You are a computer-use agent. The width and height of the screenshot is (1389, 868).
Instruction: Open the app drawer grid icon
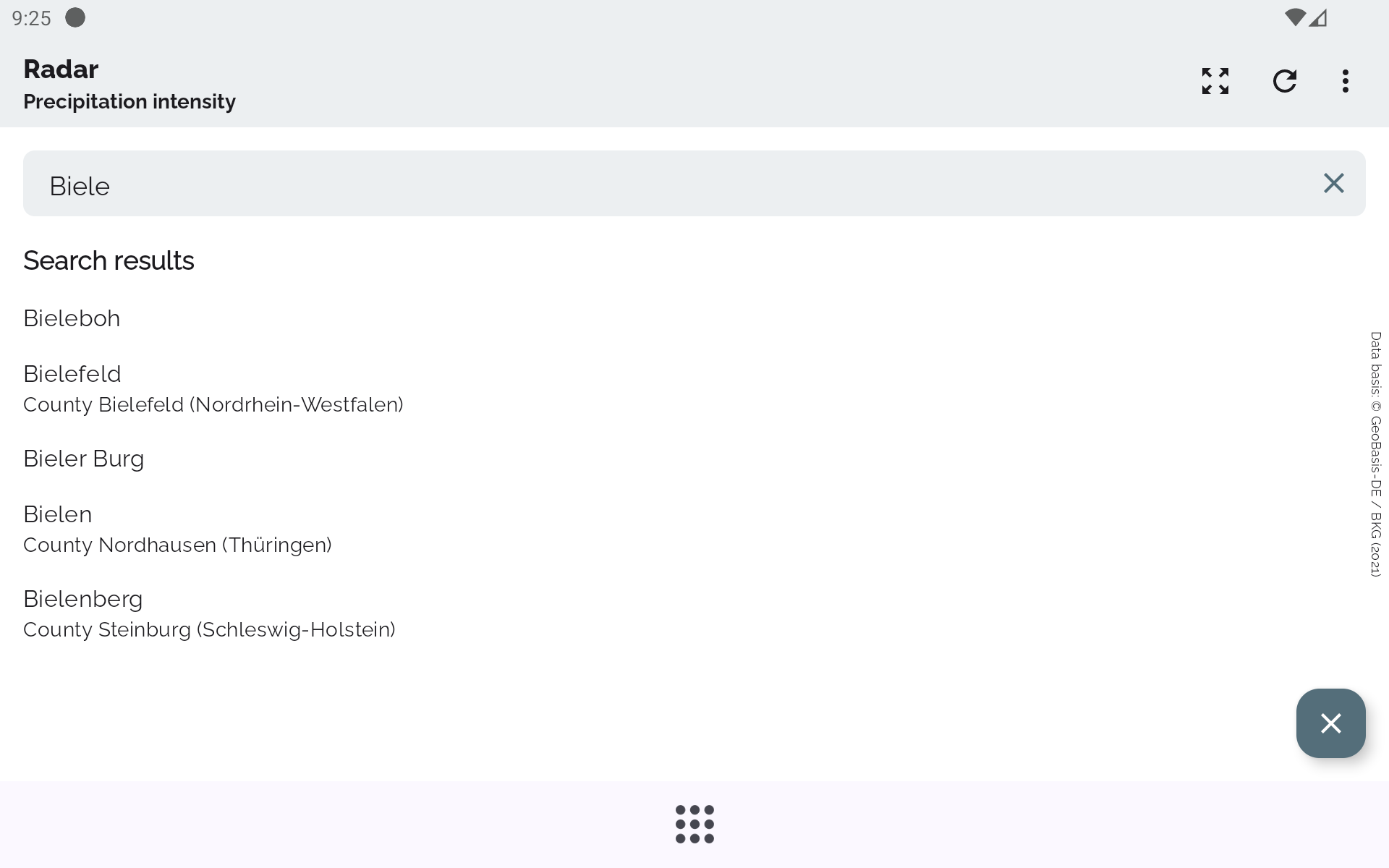click(x=694, y=824)
